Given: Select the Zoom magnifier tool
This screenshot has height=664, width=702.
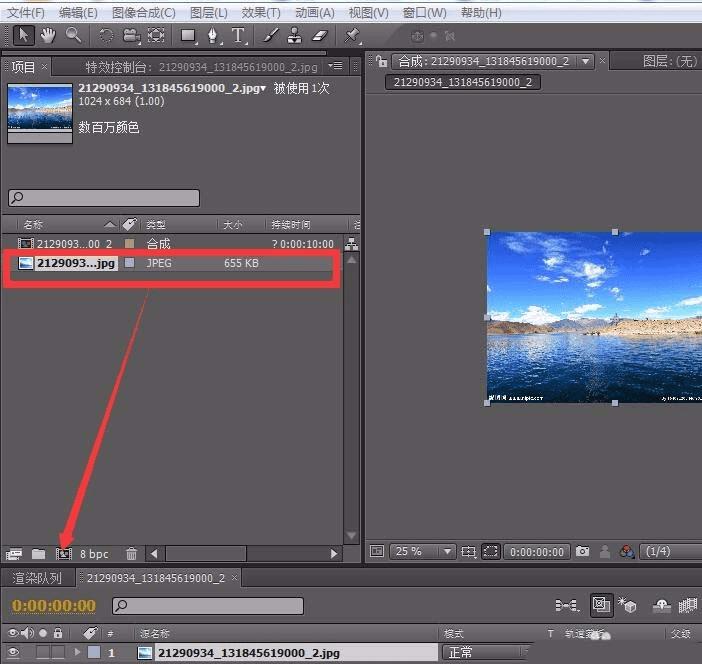Looking at the screenshot, I should (x=73, y=35).
